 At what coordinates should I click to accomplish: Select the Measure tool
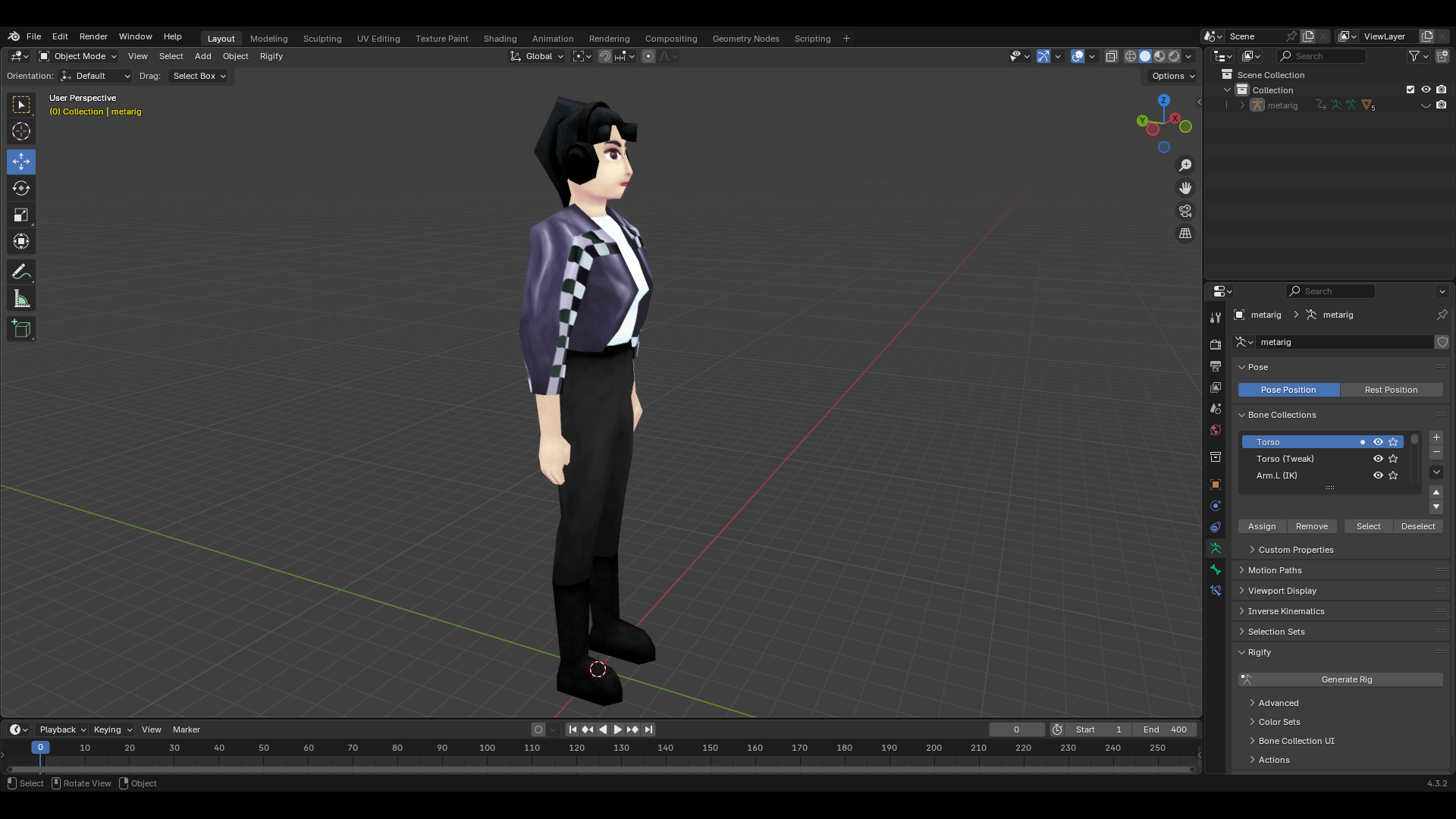tap(21, 300)
